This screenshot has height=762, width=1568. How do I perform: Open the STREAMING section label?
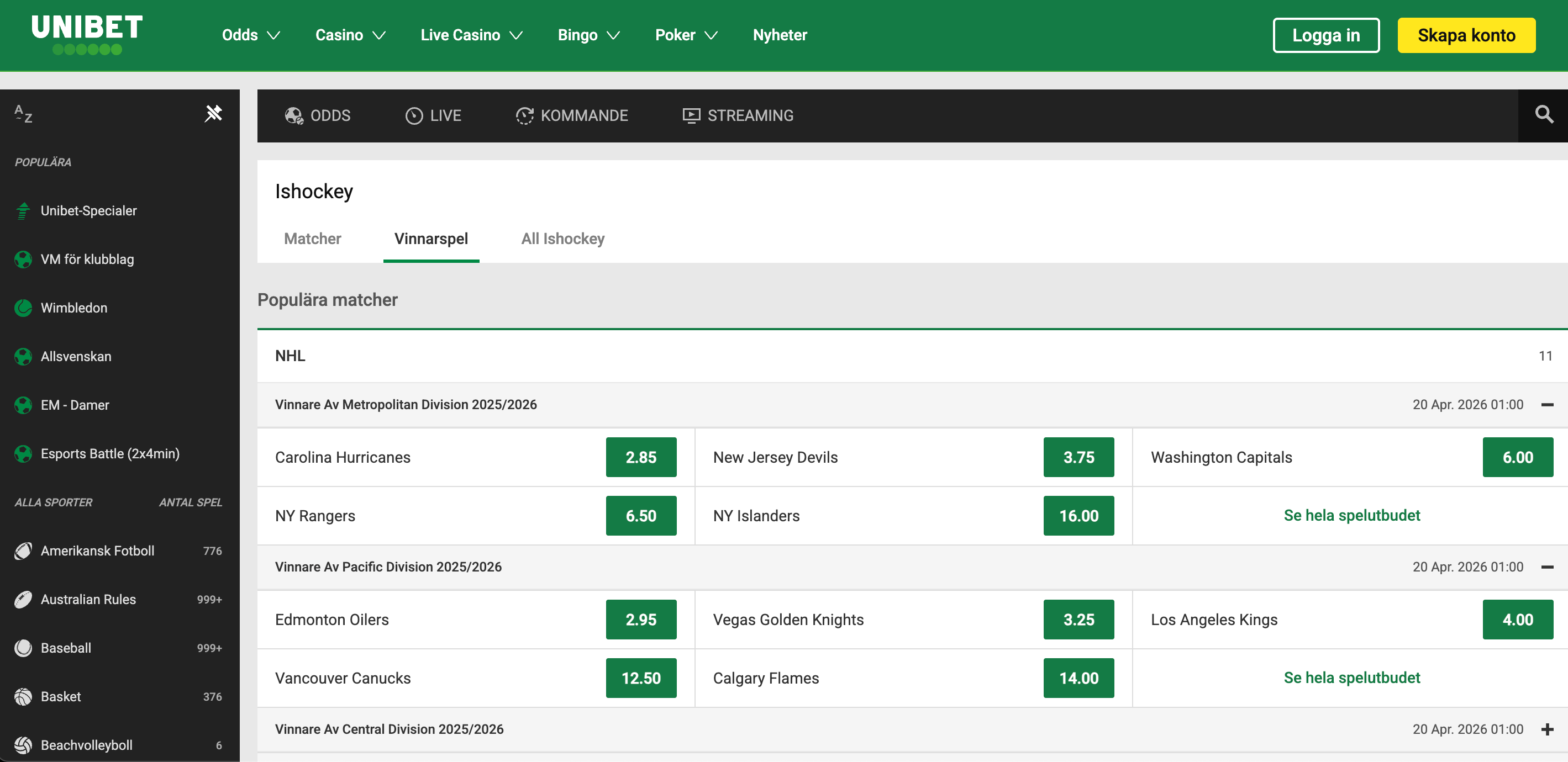[750, 115]
